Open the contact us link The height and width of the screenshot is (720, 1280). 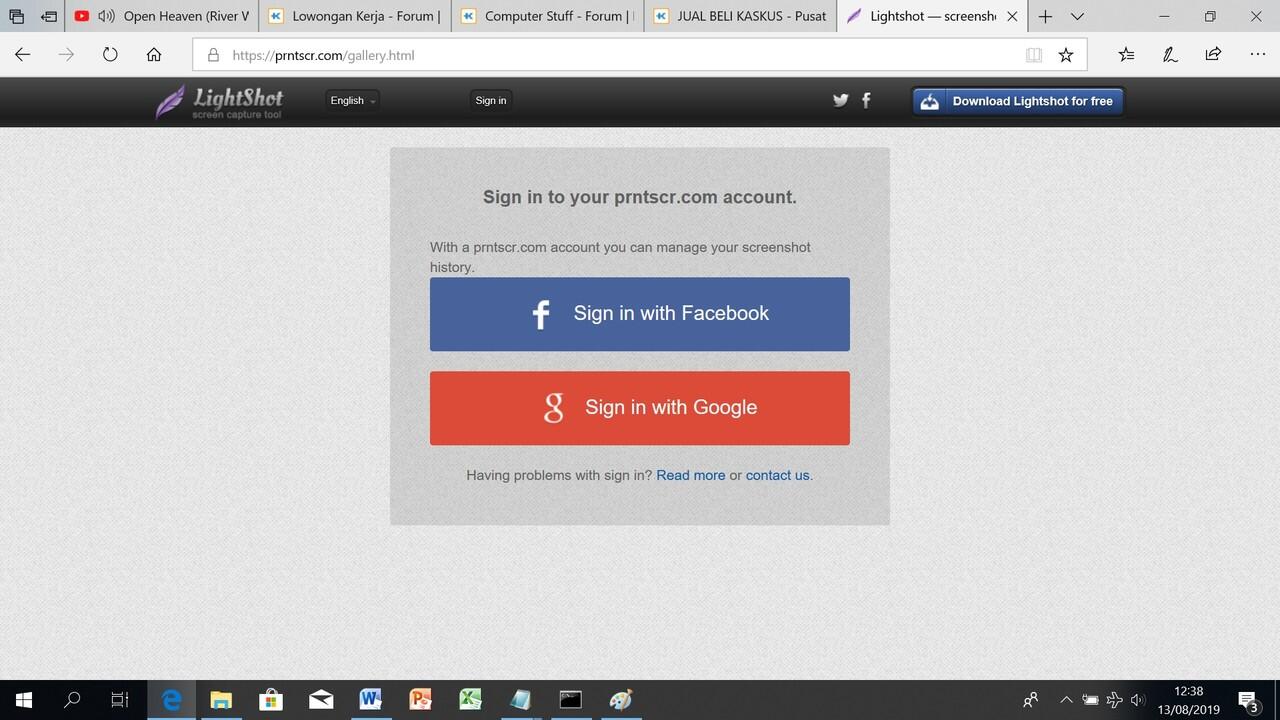tap(777, 475)
